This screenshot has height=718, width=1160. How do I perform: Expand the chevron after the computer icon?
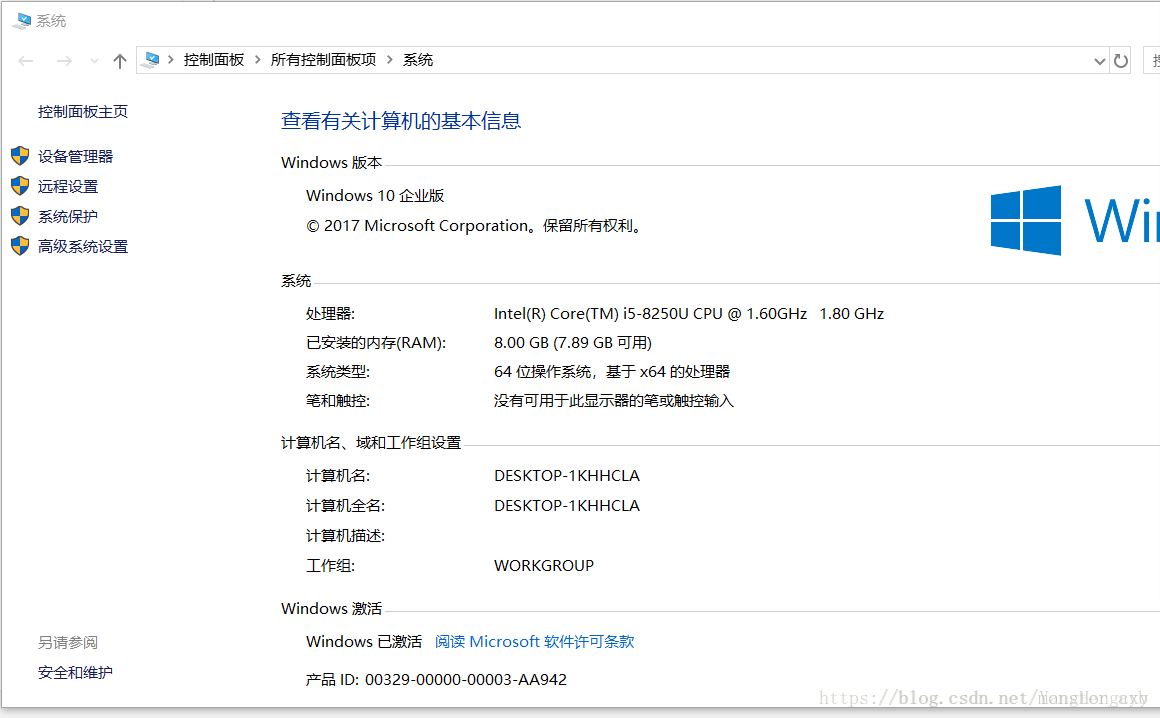pyautogui.click(x=171, y=60)
